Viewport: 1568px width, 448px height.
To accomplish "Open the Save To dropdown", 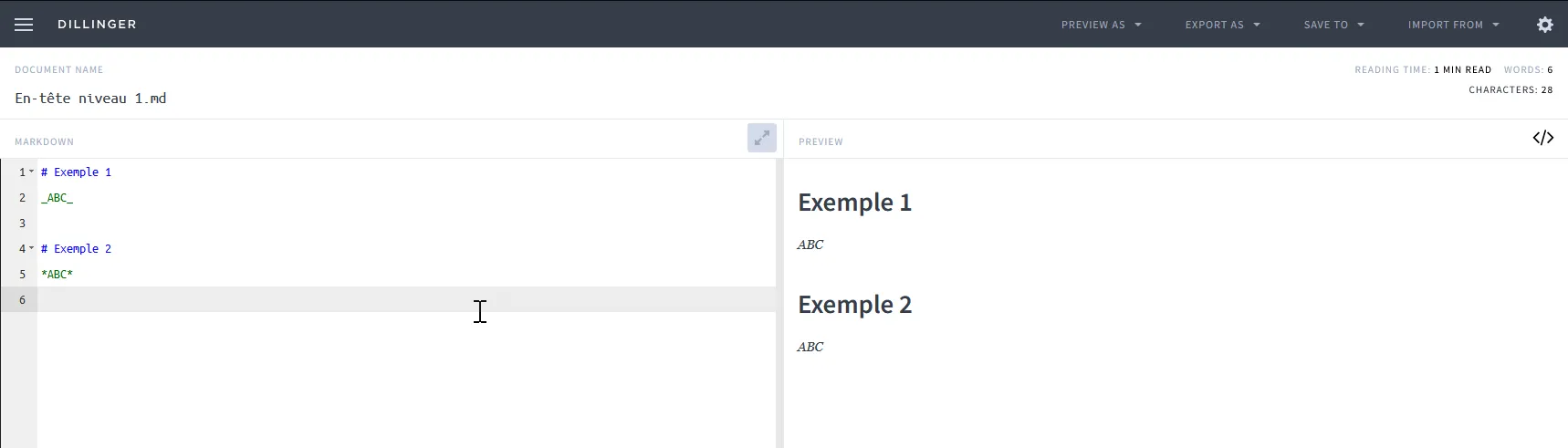I will coord(1333,25).
